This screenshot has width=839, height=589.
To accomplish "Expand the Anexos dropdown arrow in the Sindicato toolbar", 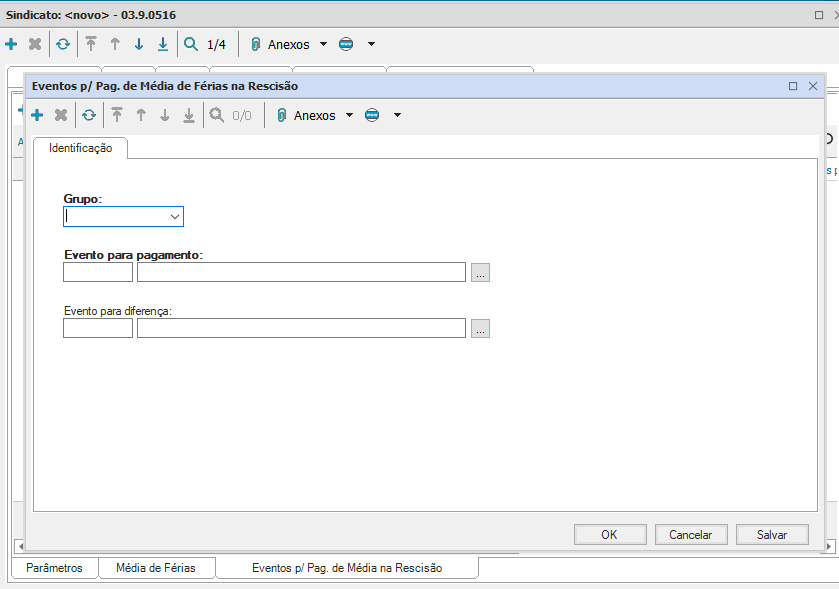I will click(323, 45).
